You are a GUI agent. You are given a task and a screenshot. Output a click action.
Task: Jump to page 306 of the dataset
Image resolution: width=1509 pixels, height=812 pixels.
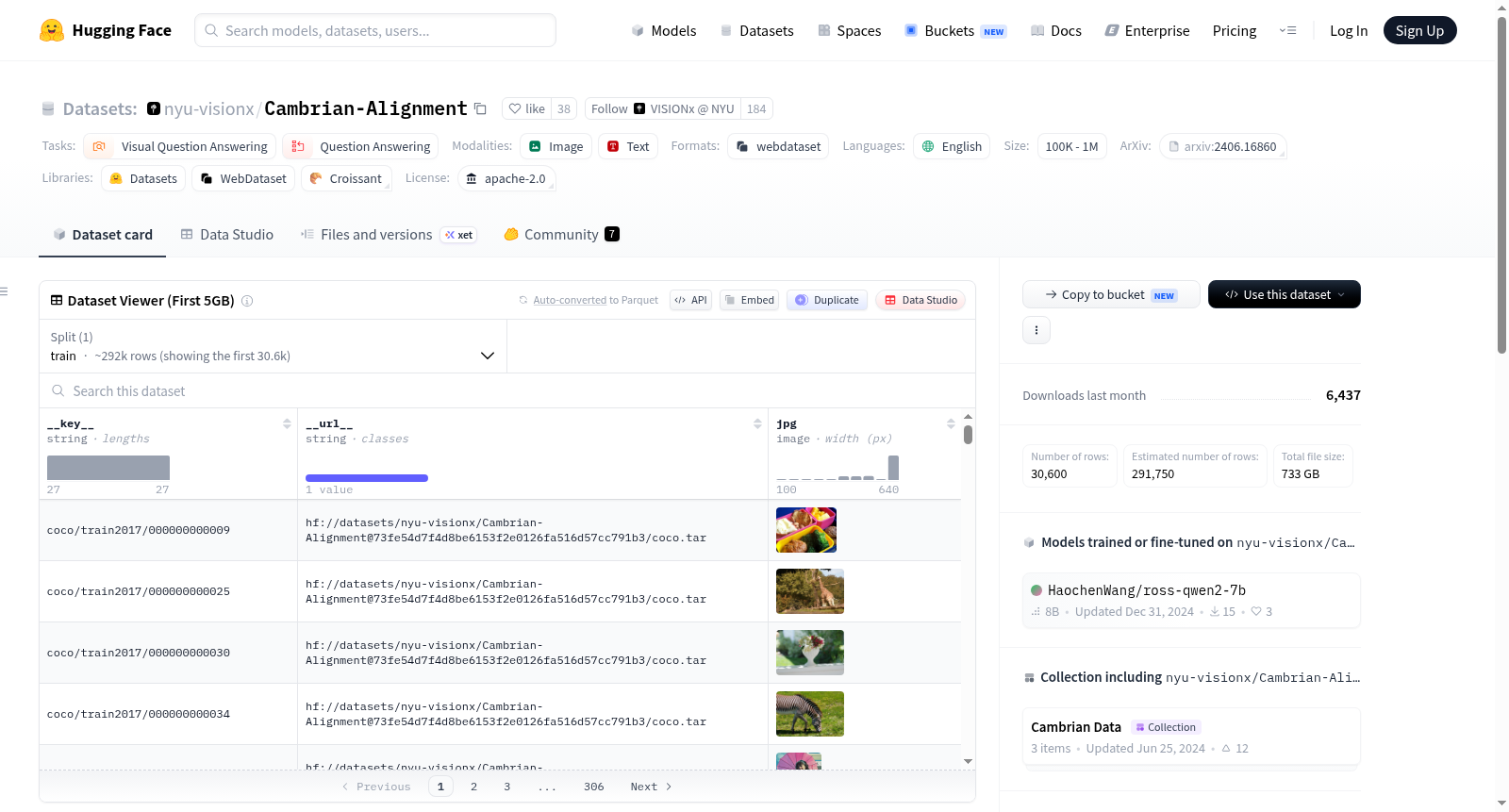point(593,787)
